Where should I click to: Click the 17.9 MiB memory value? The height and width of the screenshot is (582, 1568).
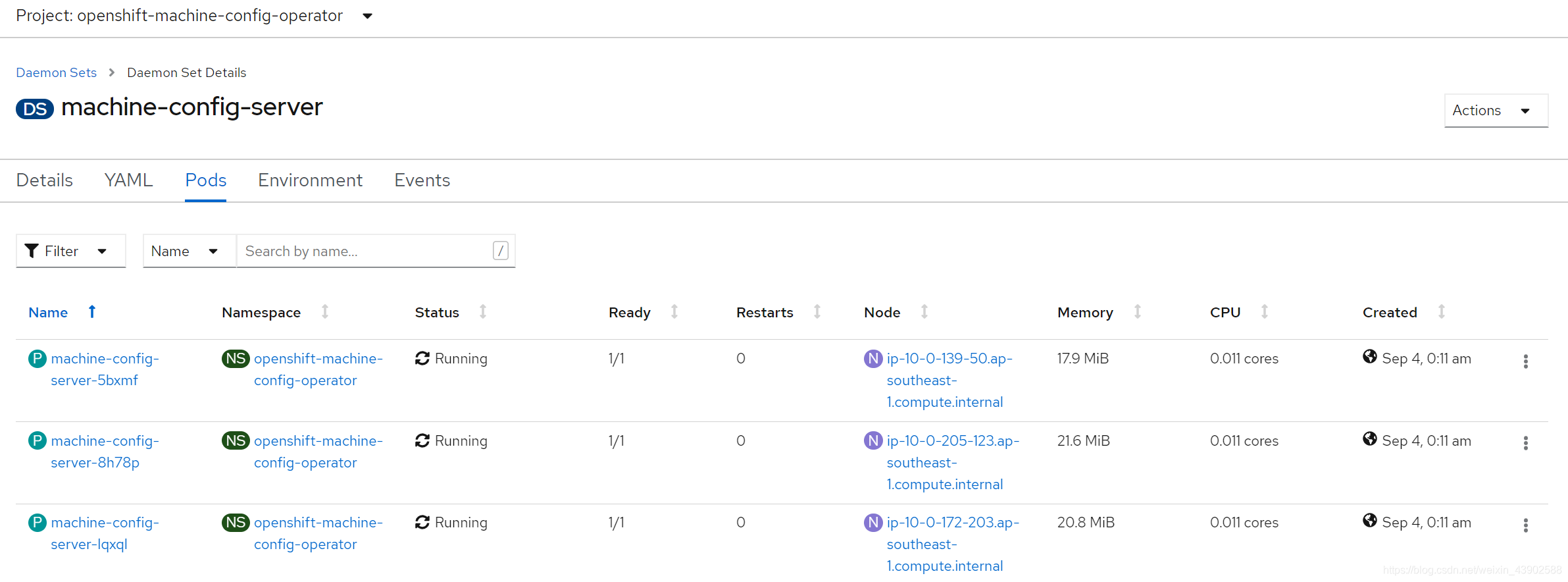[x=1083, y=359]
